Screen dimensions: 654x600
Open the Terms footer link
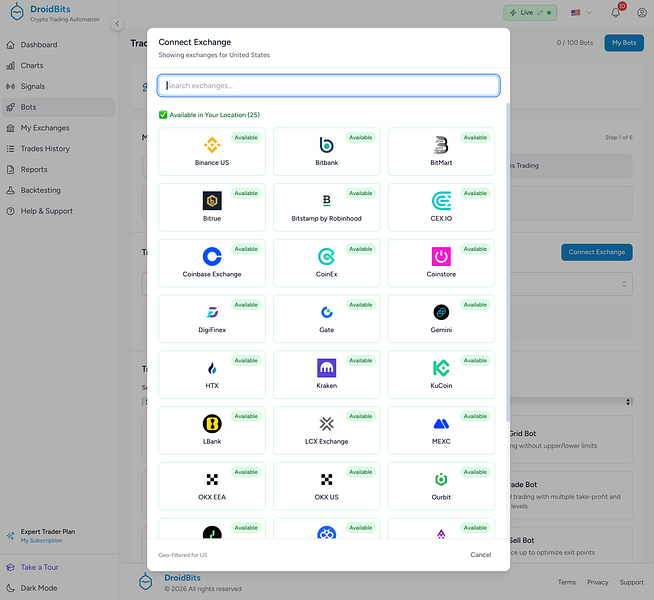click(x=566, y=582)
